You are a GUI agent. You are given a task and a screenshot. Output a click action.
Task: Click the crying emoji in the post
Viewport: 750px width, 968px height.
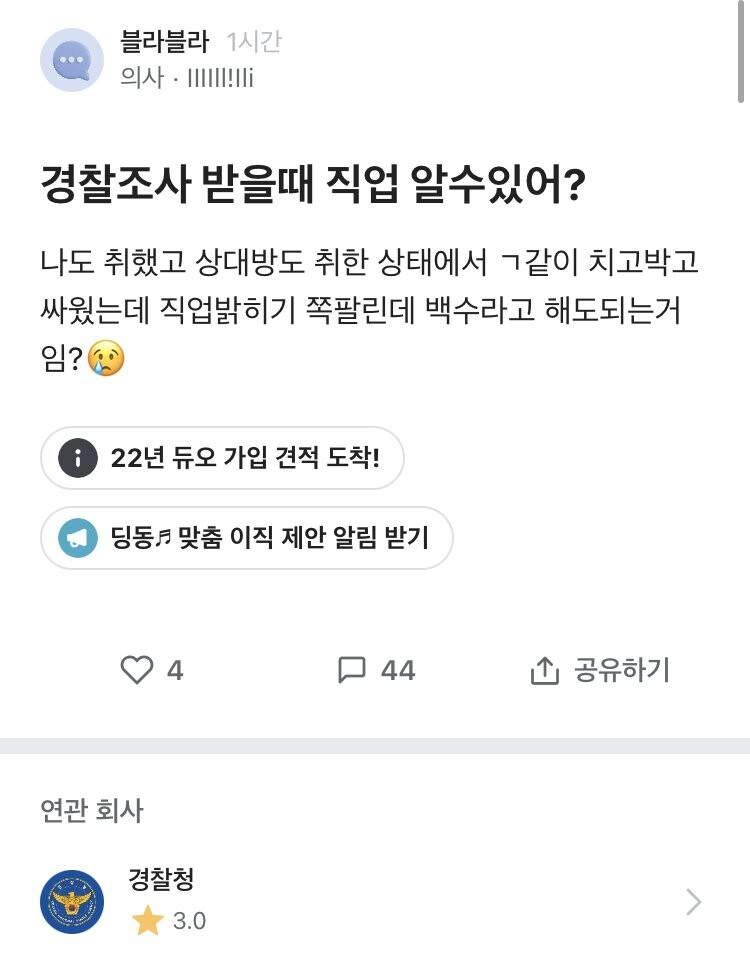[106, 358]
